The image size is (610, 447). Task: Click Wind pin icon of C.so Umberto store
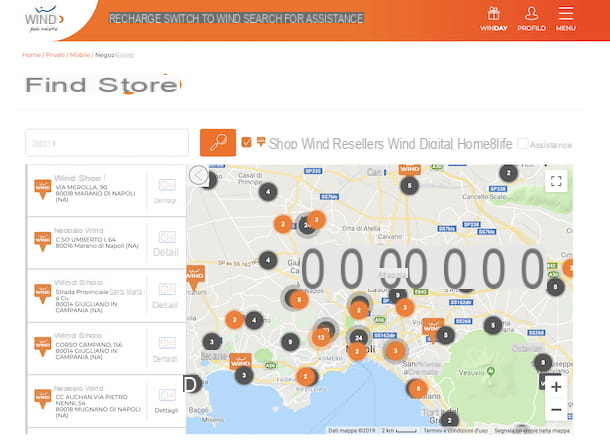point(43,242)
